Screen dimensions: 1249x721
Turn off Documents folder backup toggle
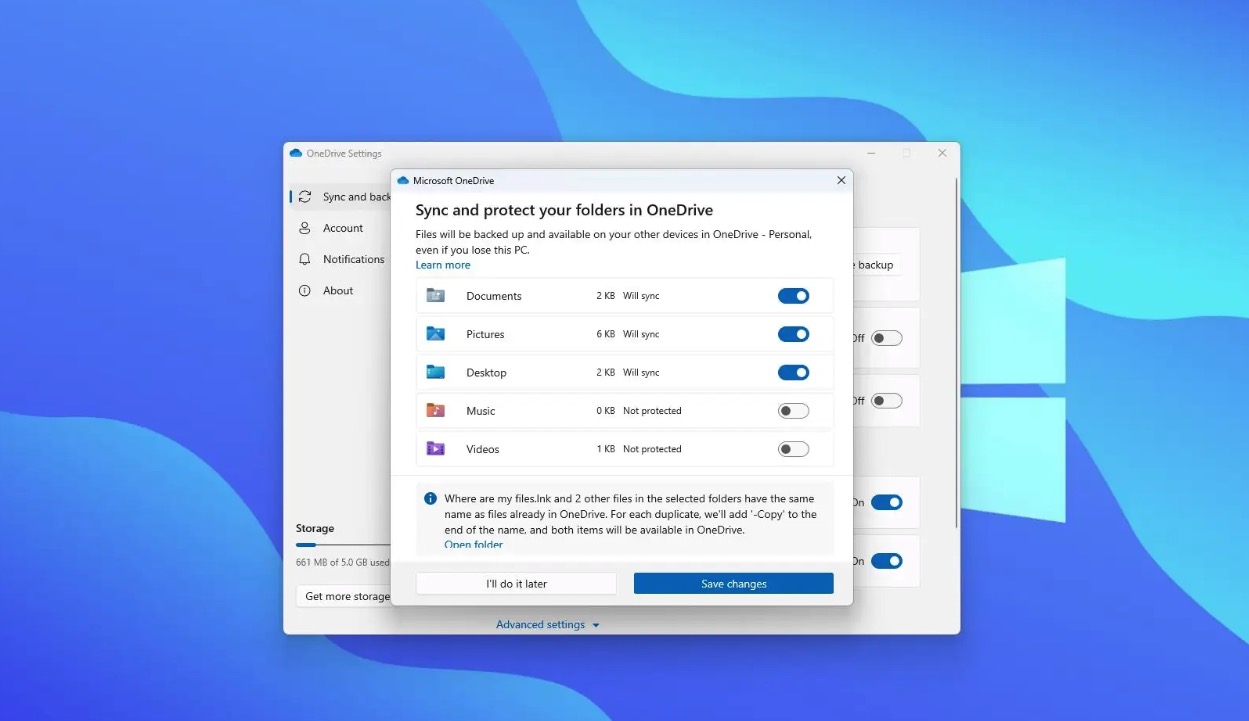(x=793, y=296)
